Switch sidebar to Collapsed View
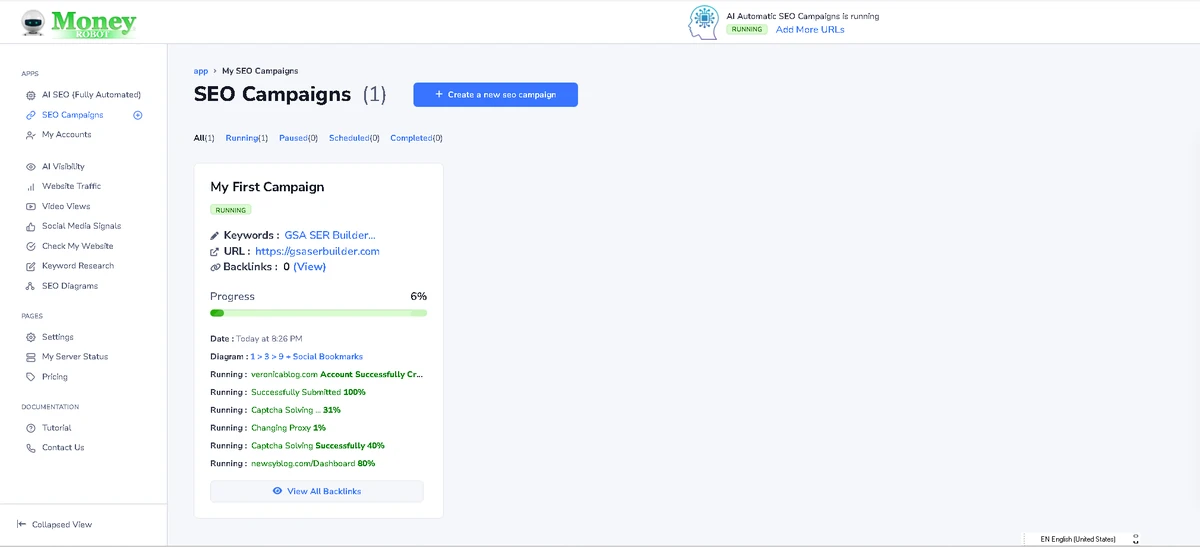 pos(62,524)
